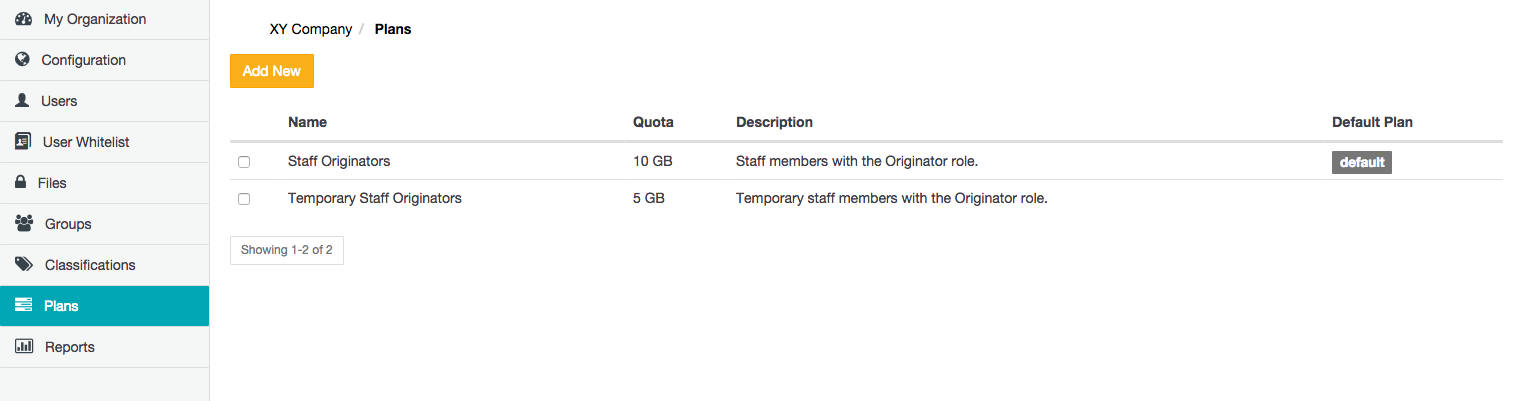Viewport: 1538px width, 401px height.
Task: Click the Files lock icon
Action: [x=19, y=183]
